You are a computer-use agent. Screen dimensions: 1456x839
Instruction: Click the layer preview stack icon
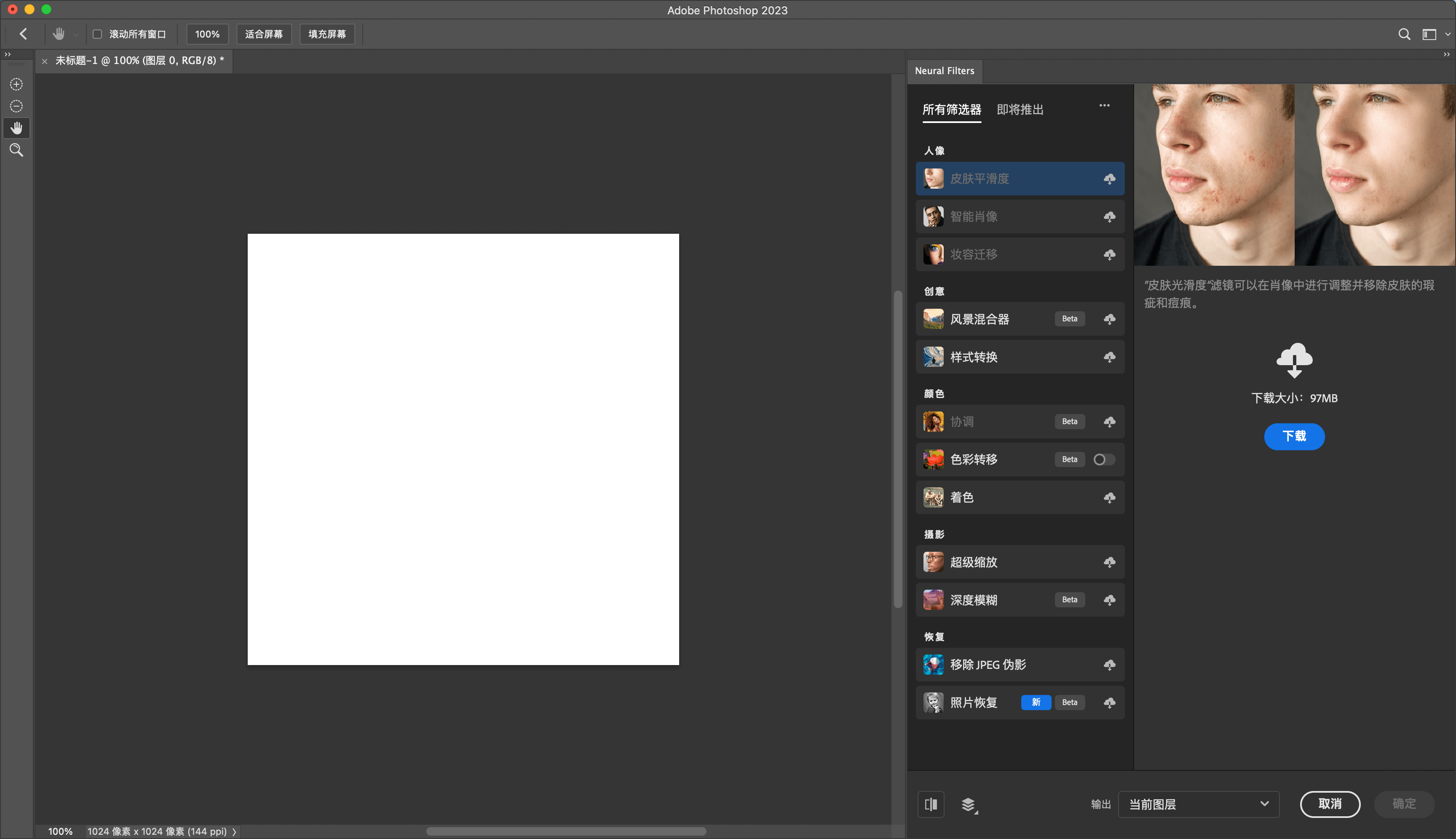click(x=969, y=804)
